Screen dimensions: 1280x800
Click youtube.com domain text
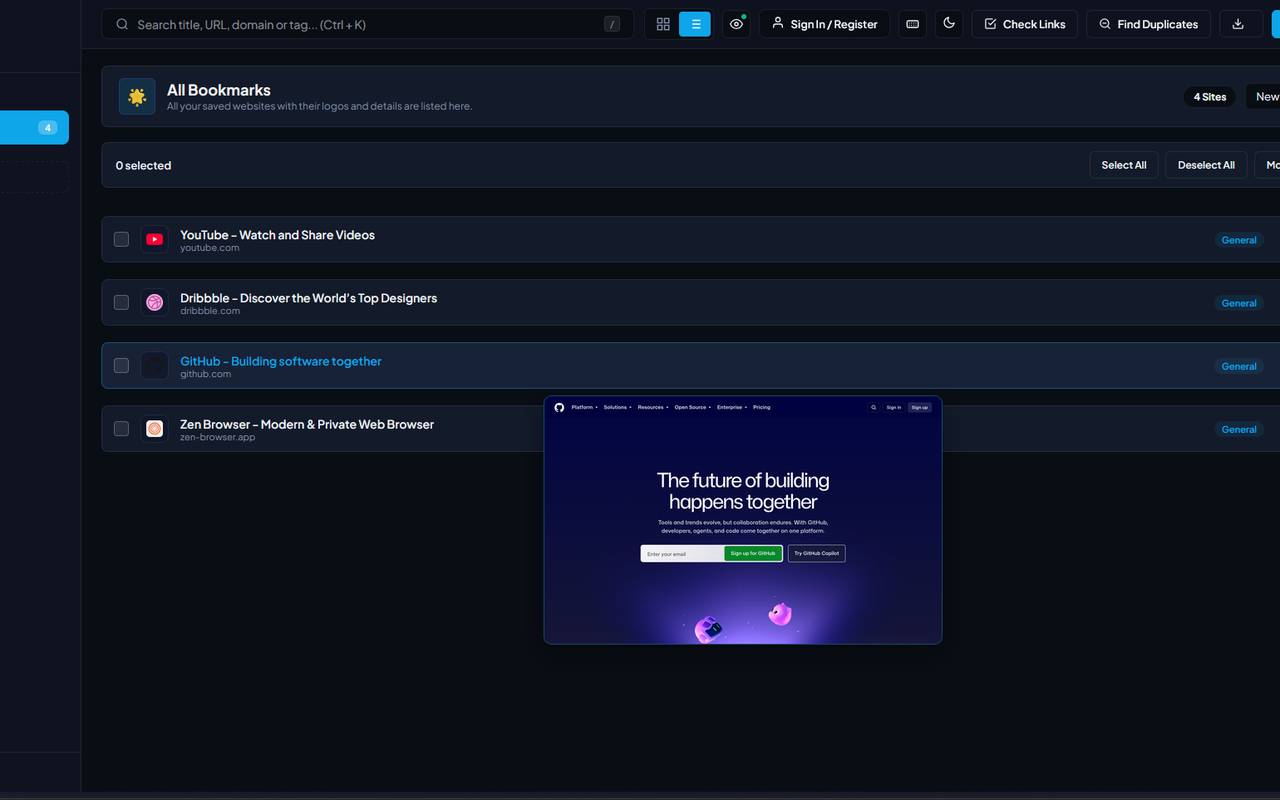pyautogui.click(x=209, y=248)
